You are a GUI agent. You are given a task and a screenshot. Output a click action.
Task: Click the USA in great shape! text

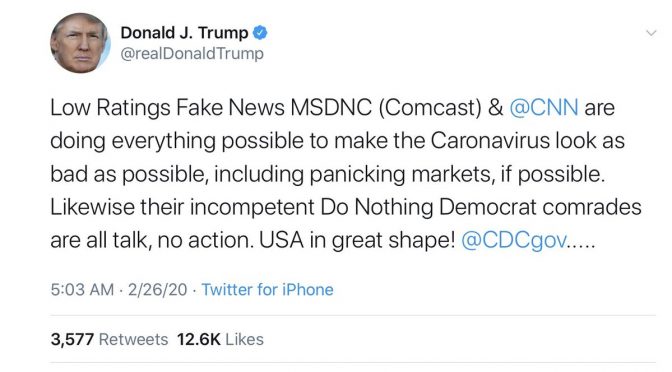(357, 240)
